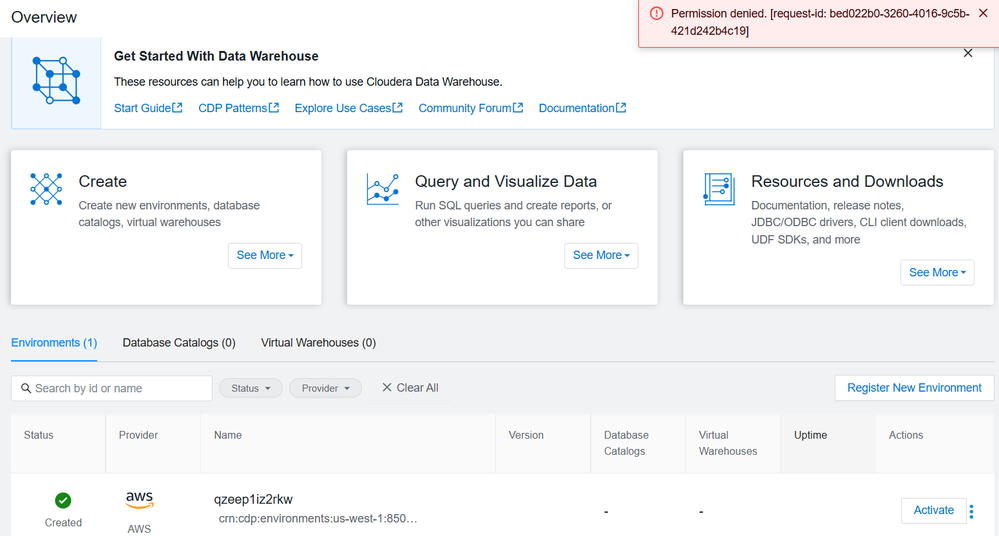Open the Status filter dropdown

click(250, 388)
